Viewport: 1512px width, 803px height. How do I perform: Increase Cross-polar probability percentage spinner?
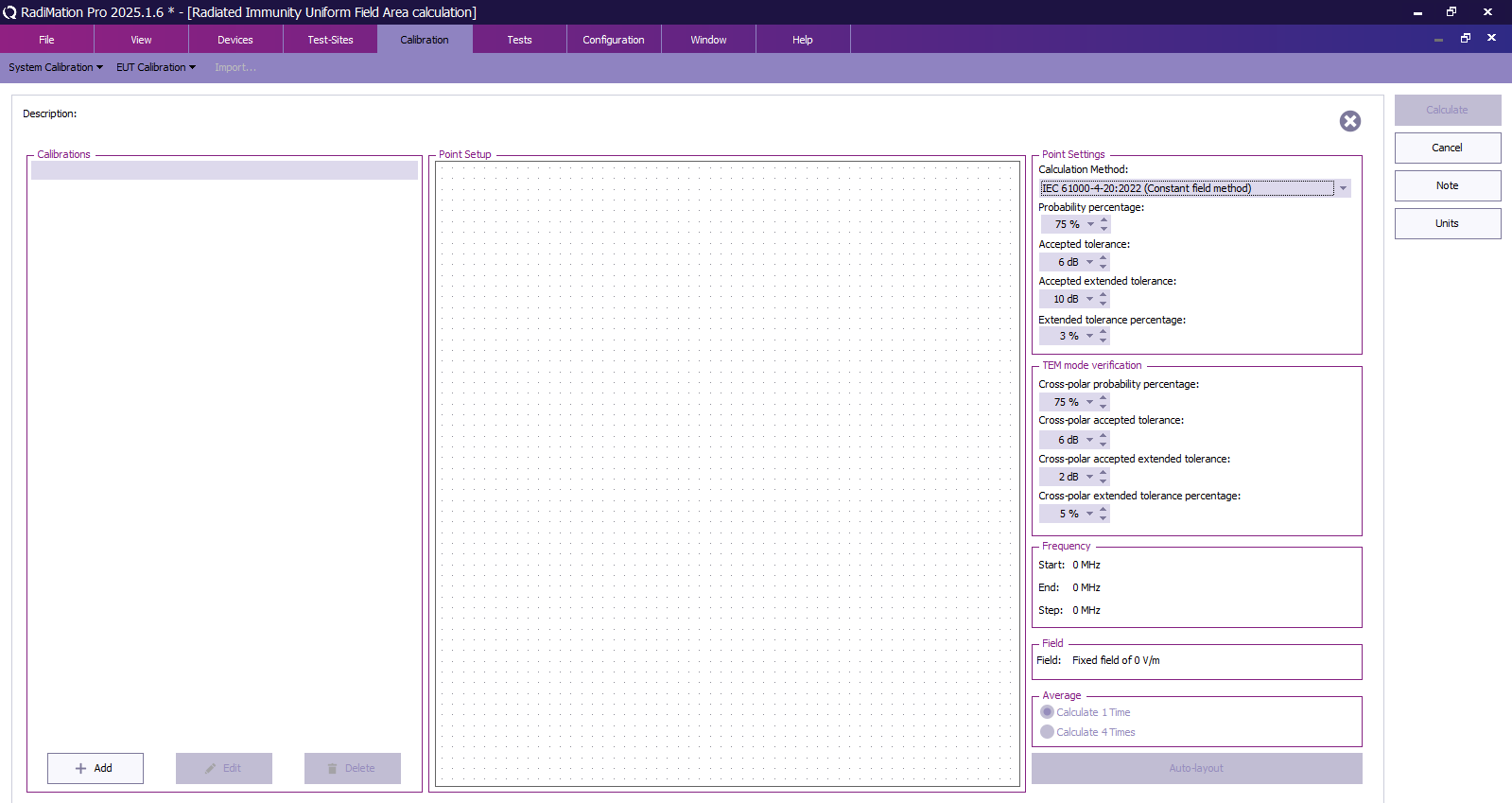[1104, 398]
